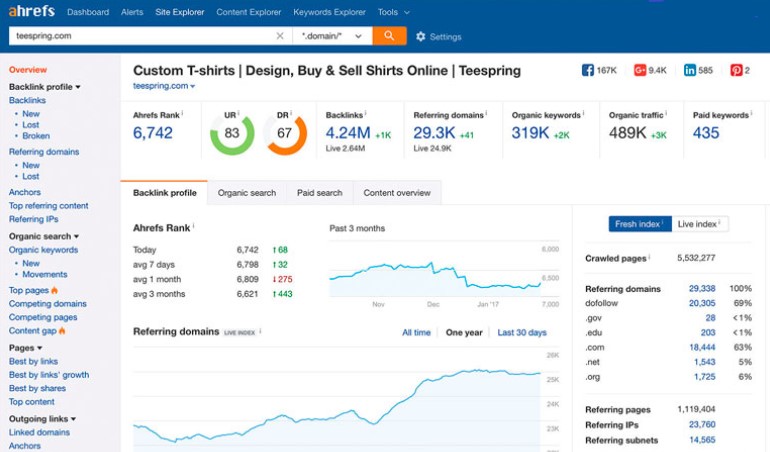770x452 pixels.
Task: Click the UR 83 green gauge
Action: 232,134
